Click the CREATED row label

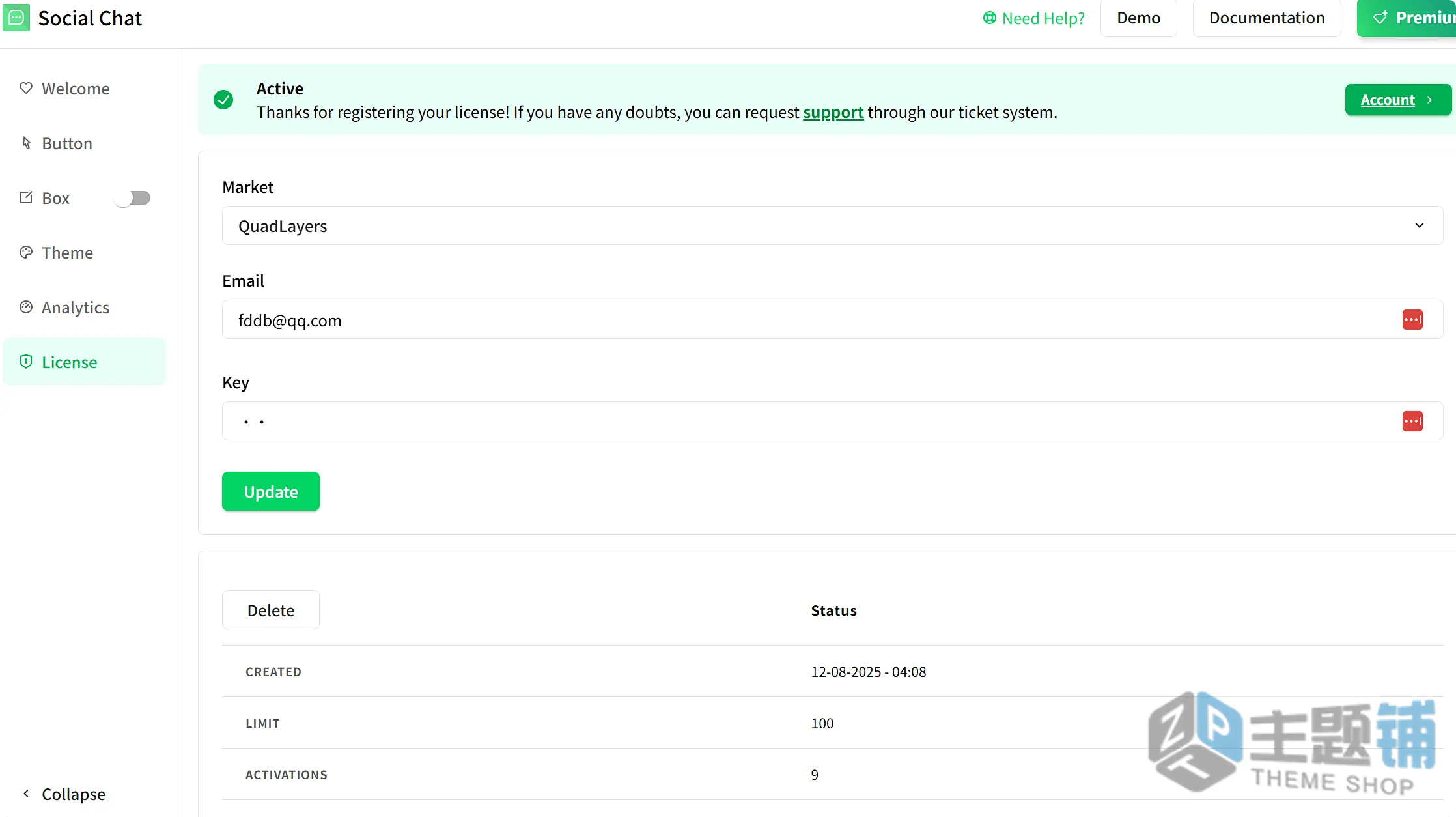[x=273, y=672]
